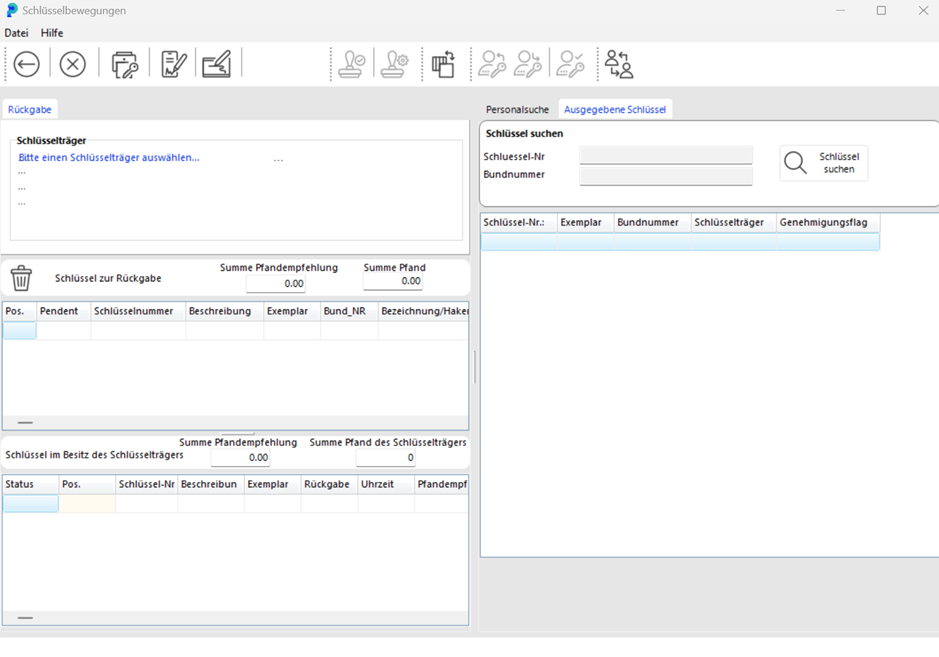
Task: Click the back arrow toolbar icon
Action: [27, 65]
